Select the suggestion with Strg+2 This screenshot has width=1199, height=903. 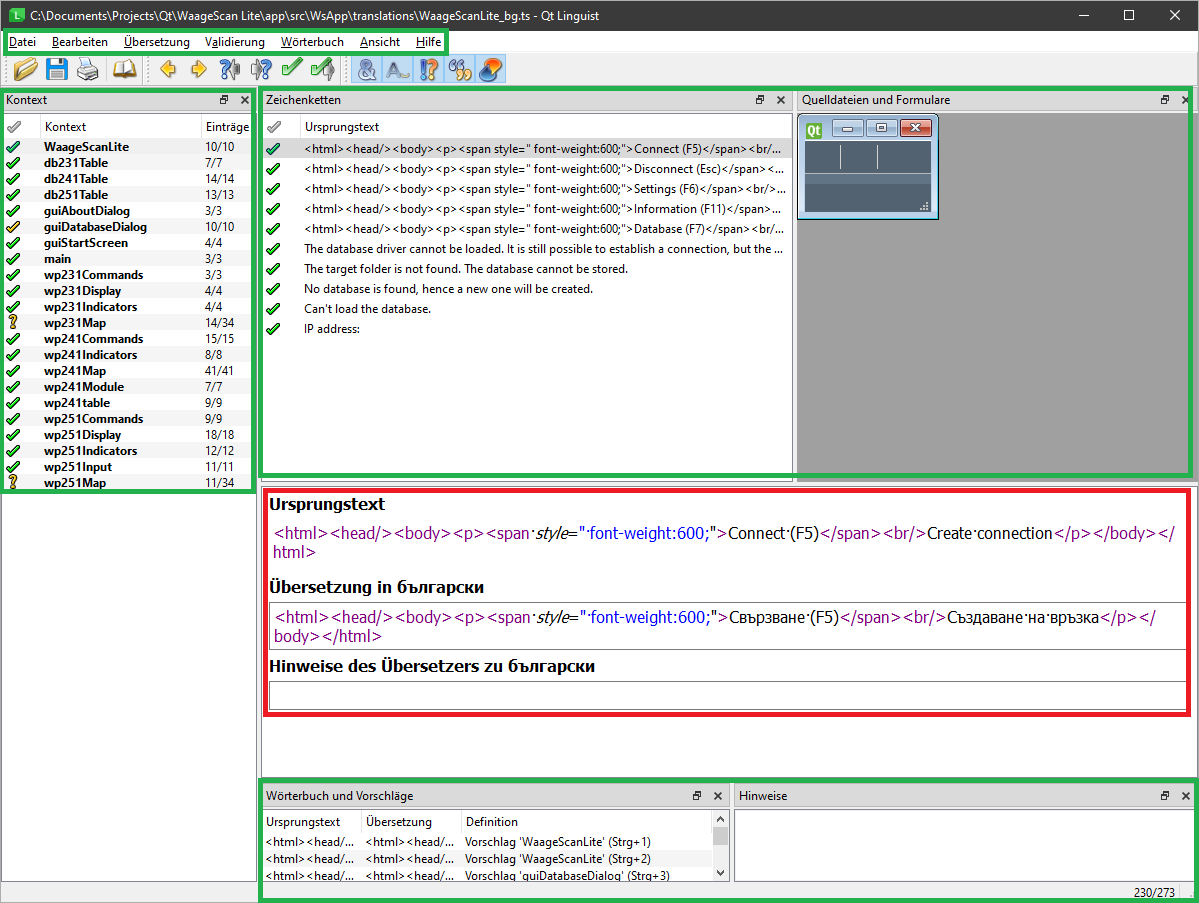(487, 859)
